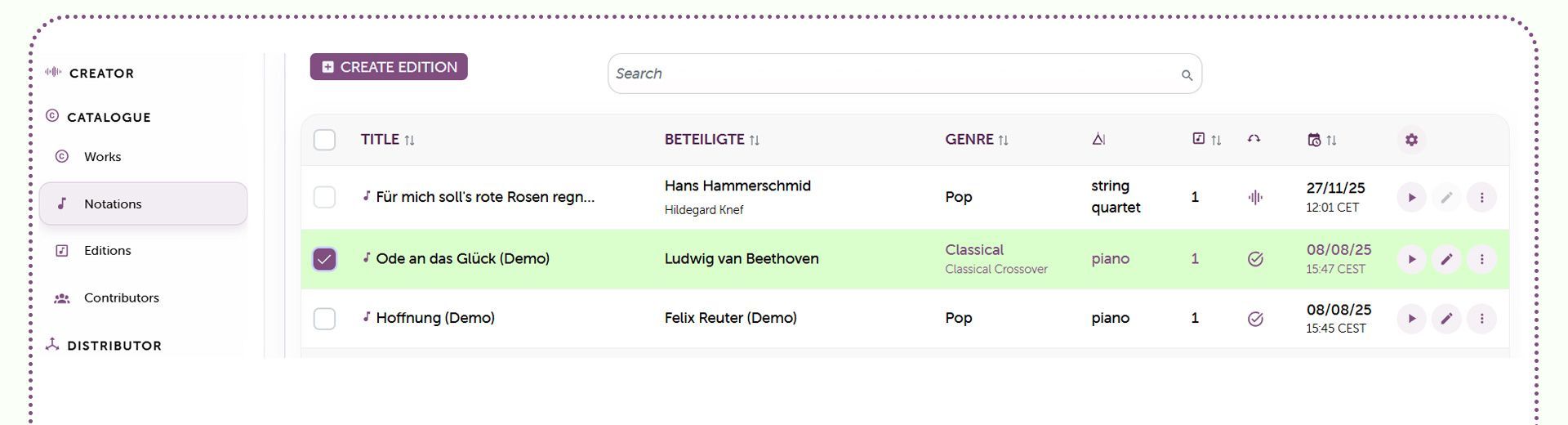Click the Create Edition button

(x=389, y=67)
